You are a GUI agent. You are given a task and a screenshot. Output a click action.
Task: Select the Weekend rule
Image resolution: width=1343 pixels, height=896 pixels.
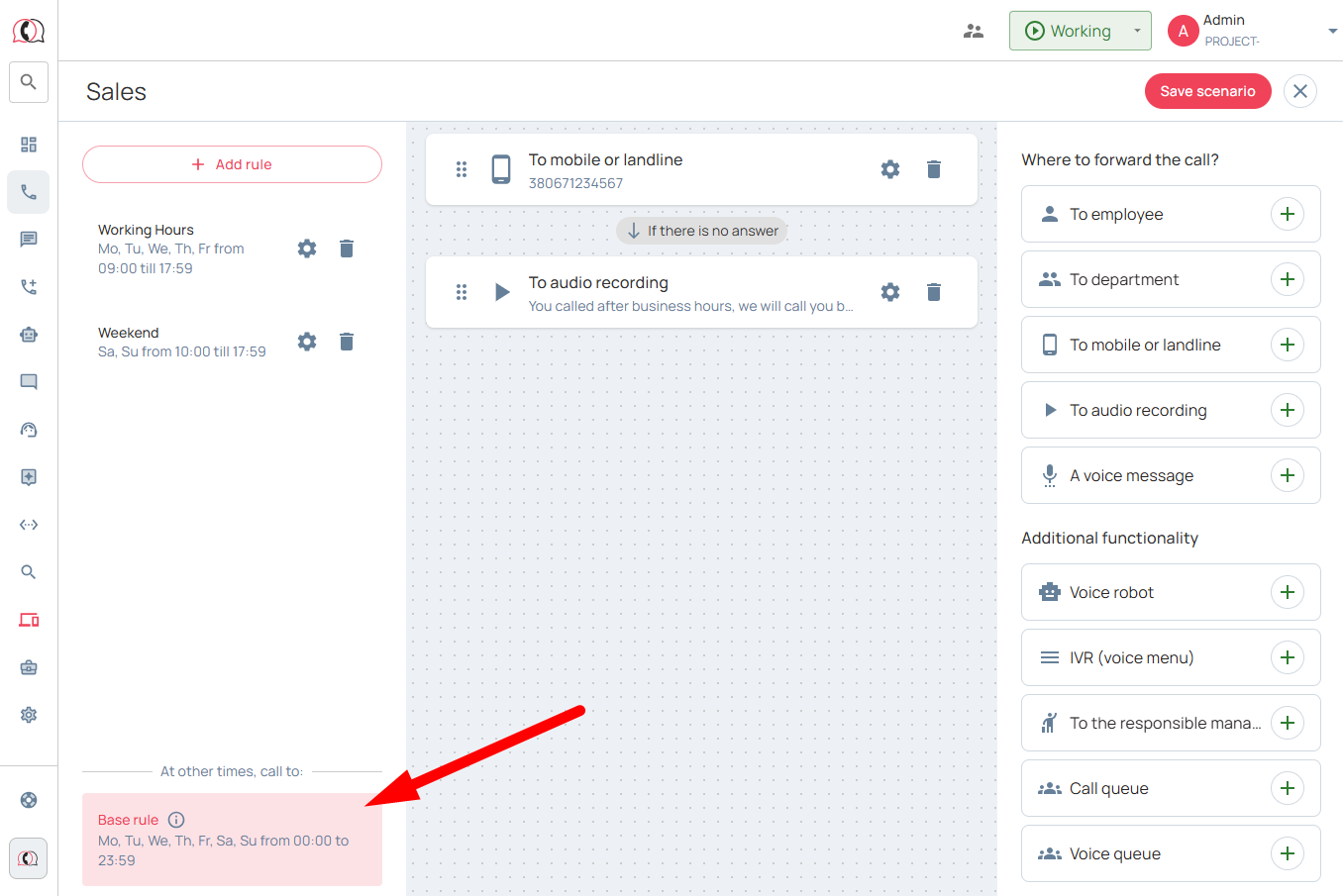181,342
